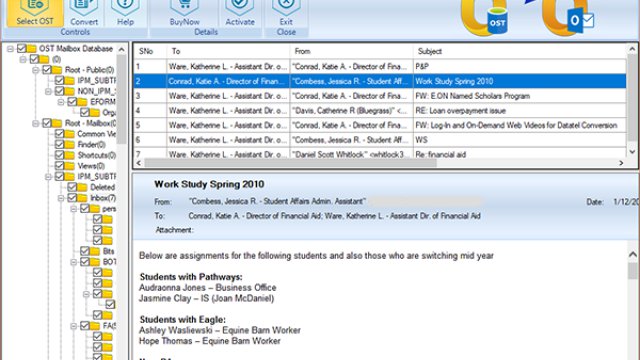Collapse the Root - Public(0) node
Image resolution: width=640 pixels, height=360 pixels.
coord(36,70)
